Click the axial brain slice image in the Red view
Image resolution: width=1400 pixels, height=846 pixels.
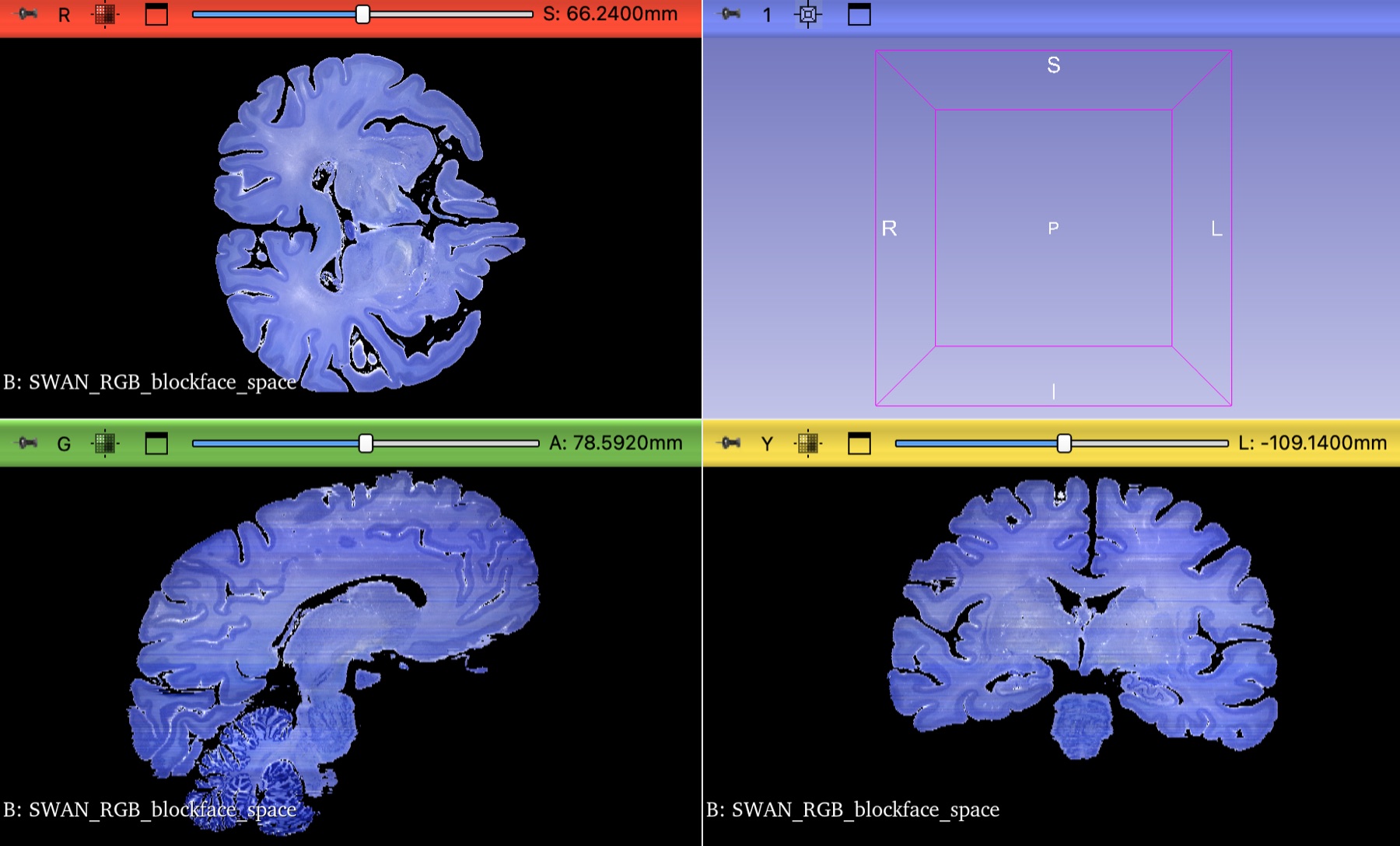pos(369,222)
